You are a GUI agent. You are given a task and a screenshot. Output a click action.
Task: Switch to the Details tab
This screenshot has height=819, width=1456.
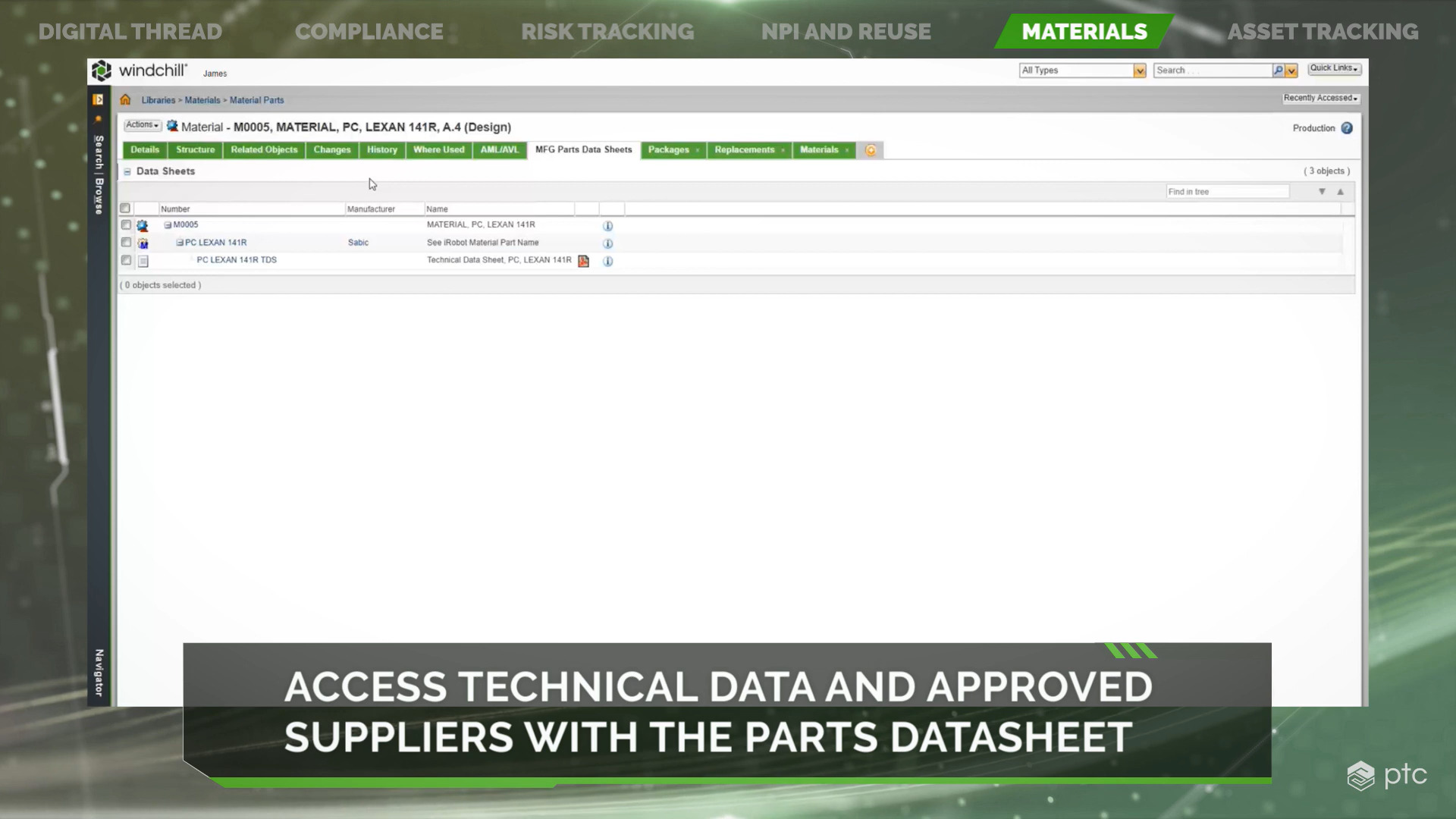145,150
